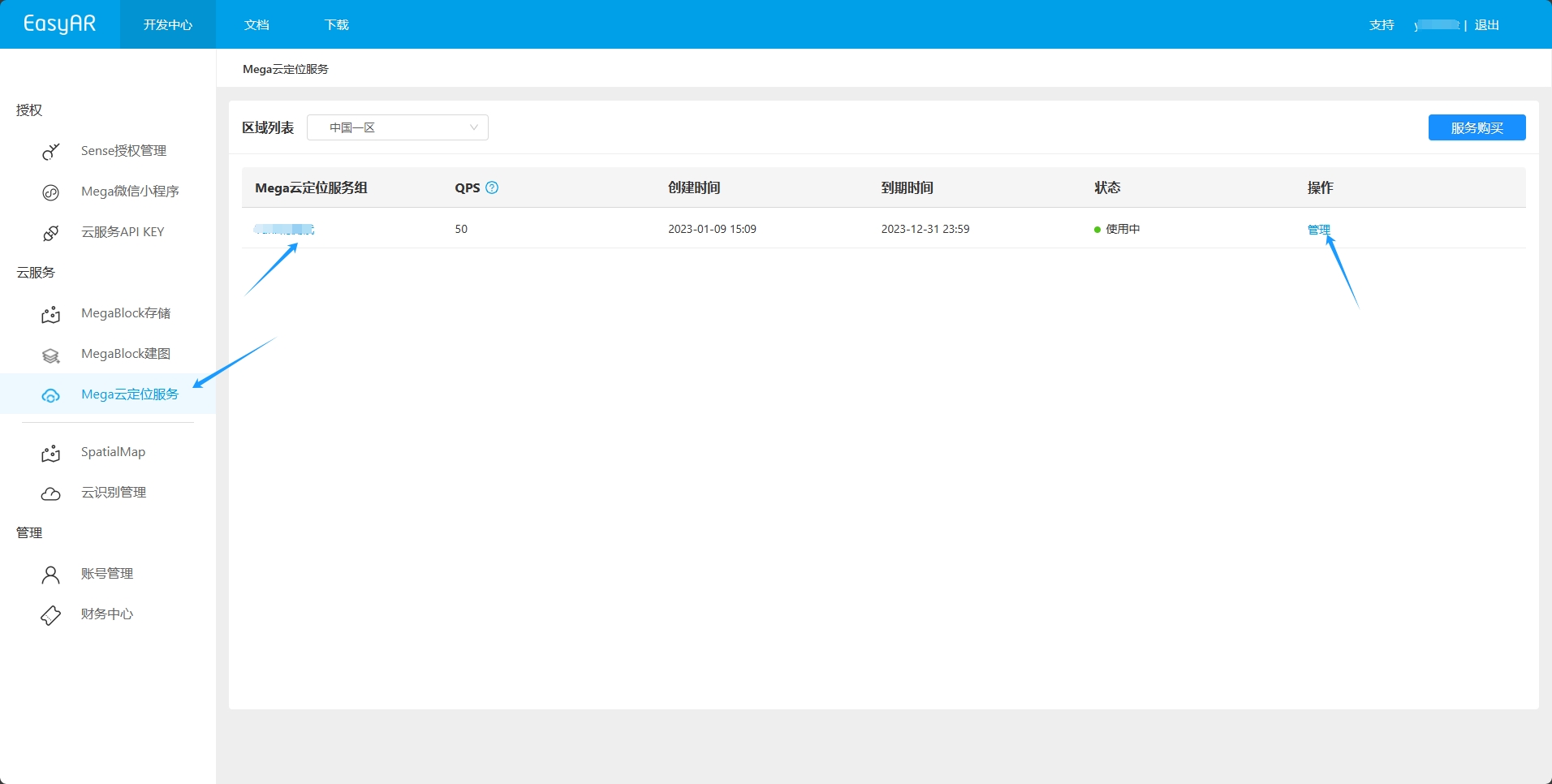Click the Mega云定位服务组 column header
Image resolution: width=1552 pixels, height=784 pixels.
coord(311,187)
